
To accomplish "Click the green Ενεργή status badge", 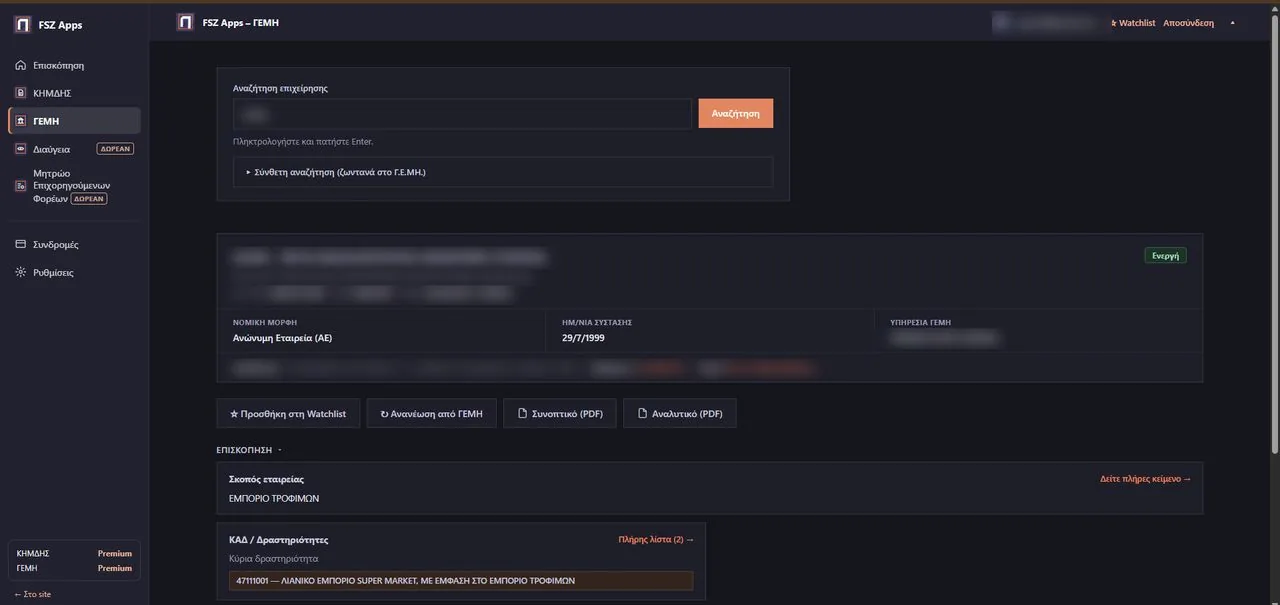I will (1165, 256).
